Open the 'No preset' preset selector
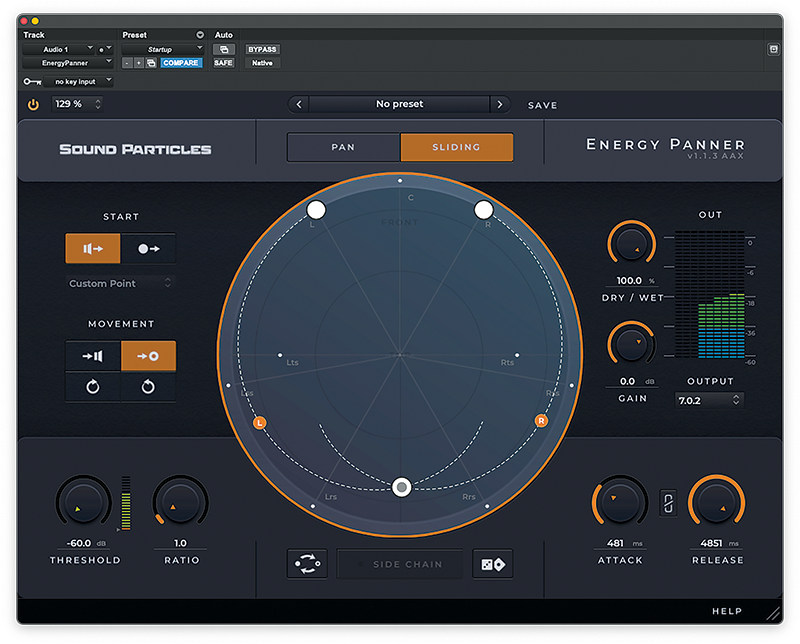The width and height of the screenshot is (800, 644). click(399, 104)
